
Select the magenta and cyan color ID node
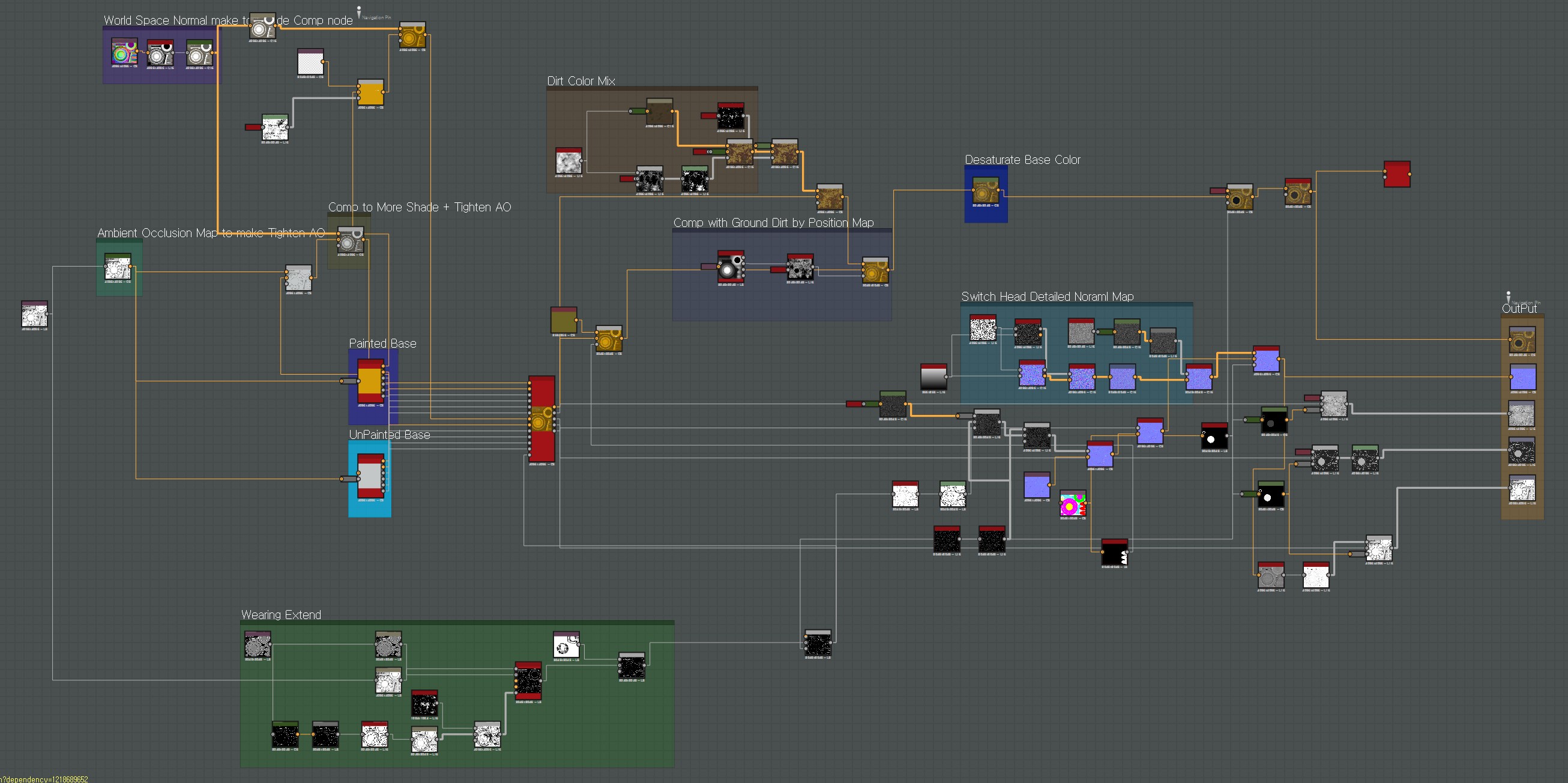(1073, 504)
